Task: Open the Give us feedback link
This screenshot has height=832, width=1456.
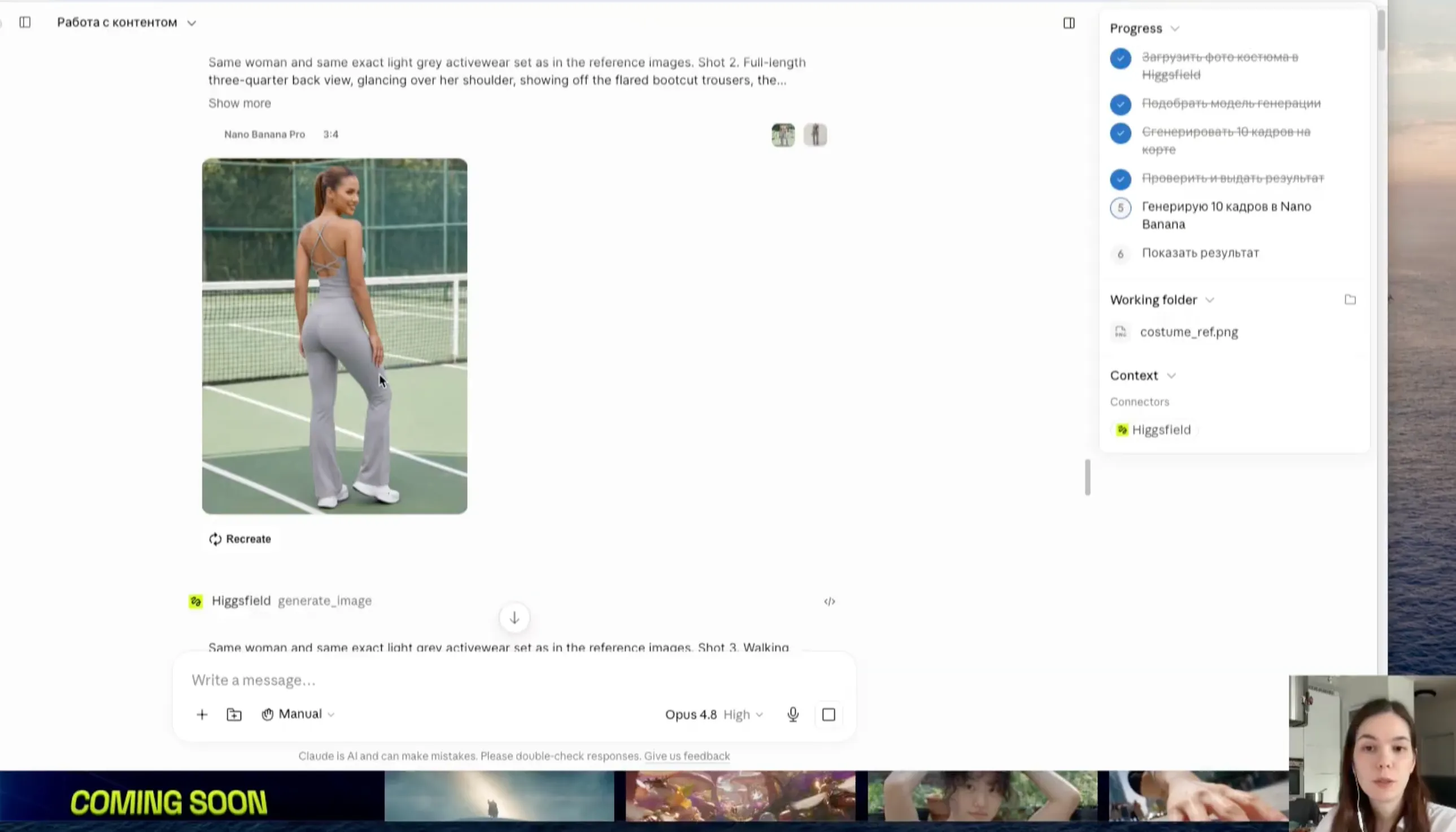Action: 687,756
